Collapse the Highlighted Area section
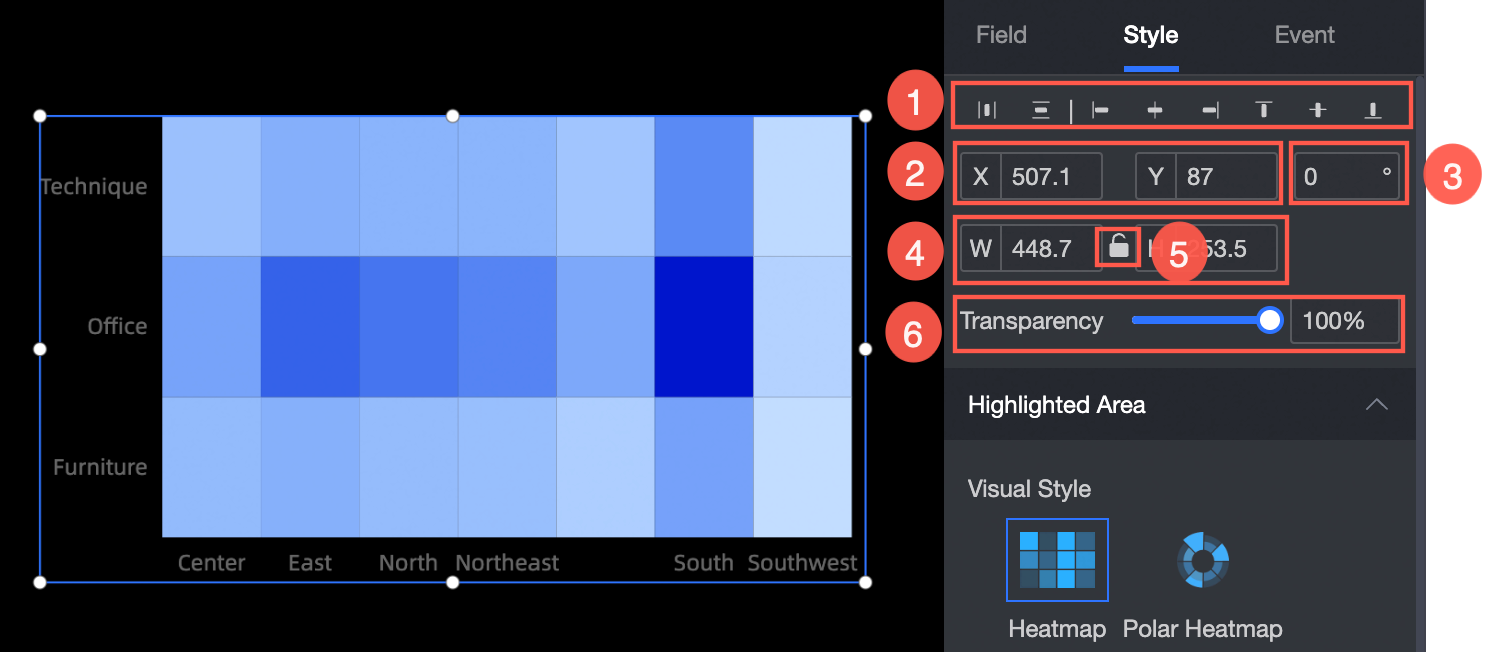 [x=1377, y=405]
